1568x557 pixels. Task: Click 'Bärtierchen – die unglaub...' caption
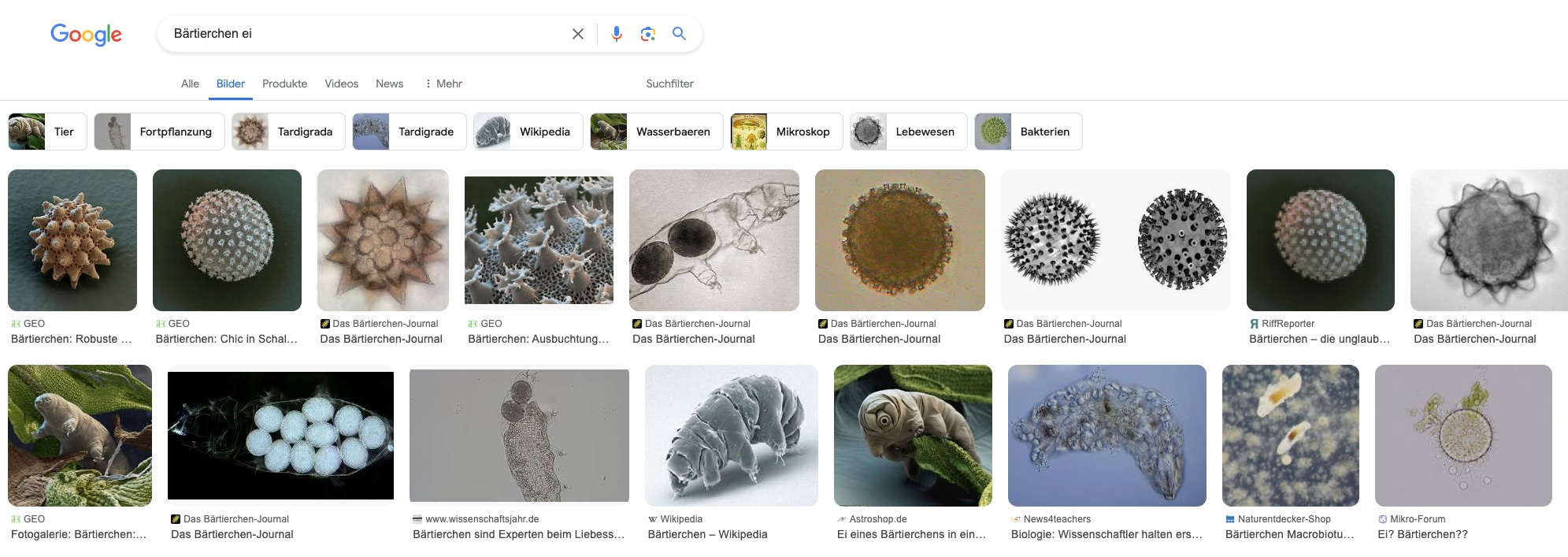coord(1320,339)
